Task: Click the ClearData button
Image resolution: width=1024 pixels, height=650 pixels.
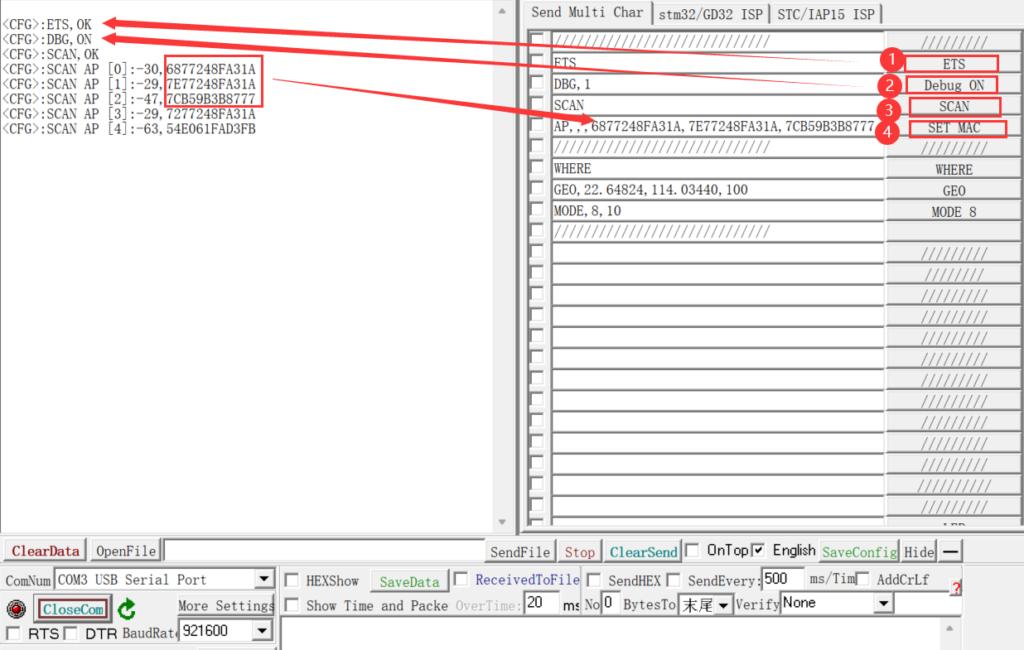Action: coord(45,552)
